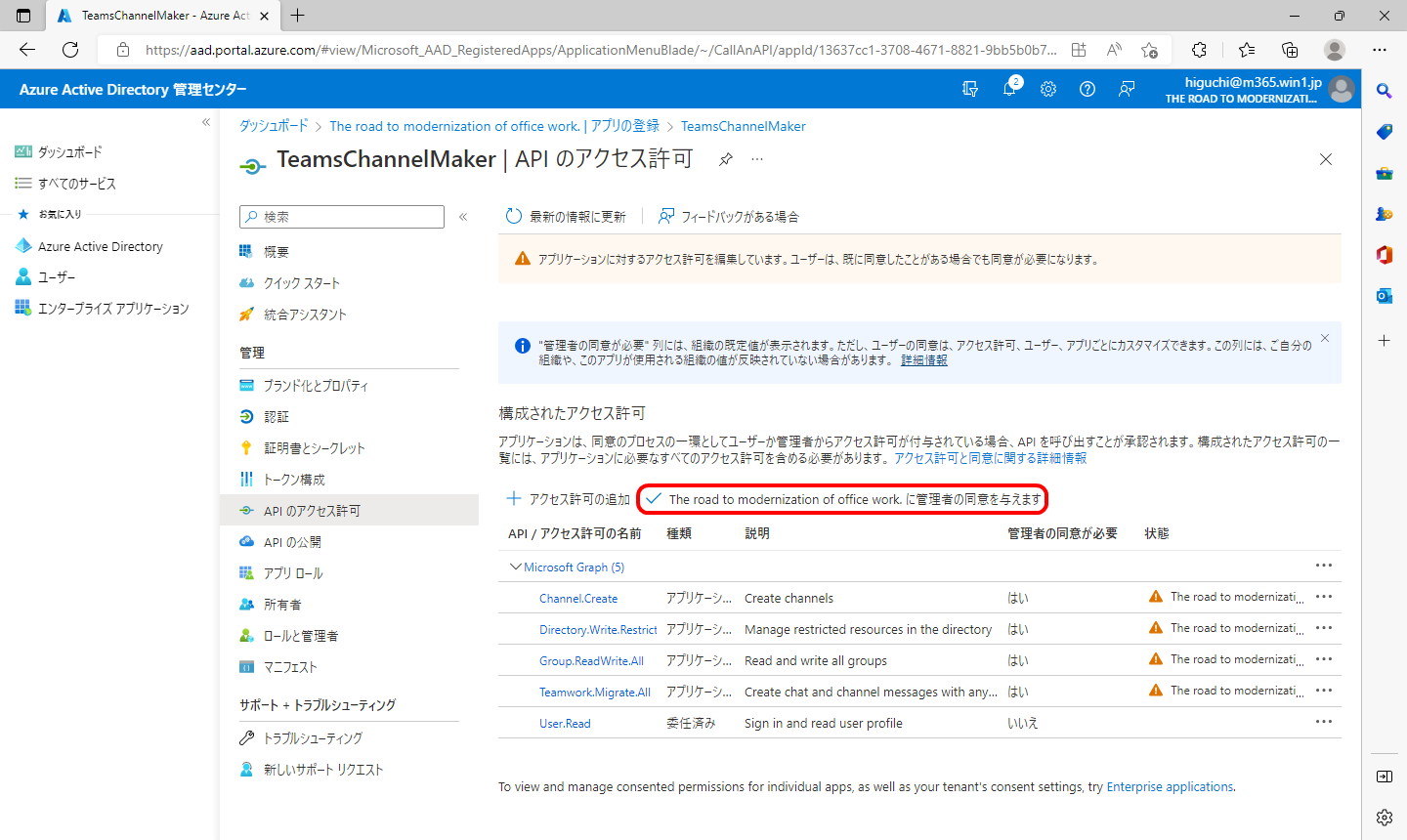Close the API permissions blade
The width and height of the screenshot is (1407, 840).
(1326, 159)
